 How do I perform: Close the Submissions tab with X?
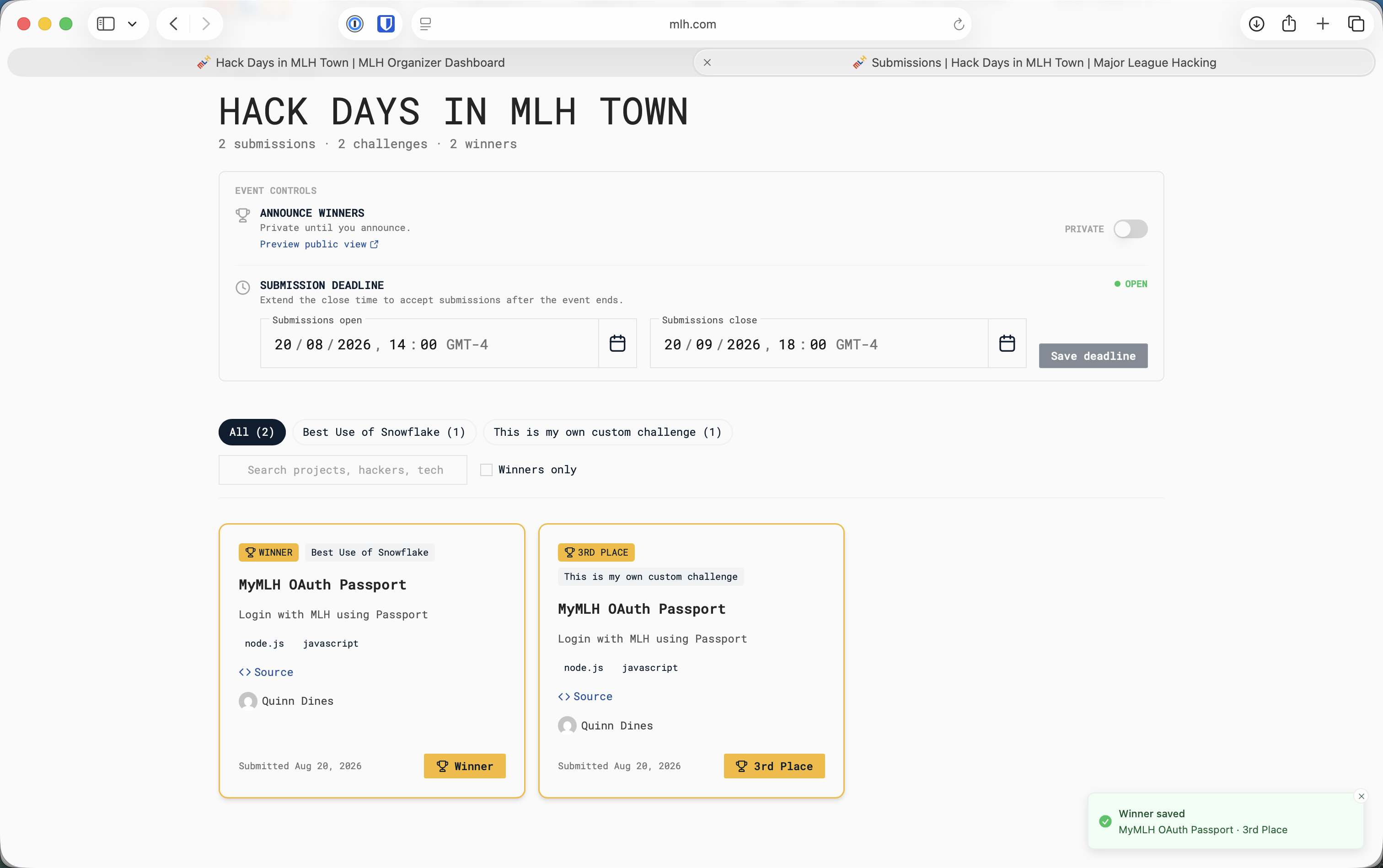[708, 63]
